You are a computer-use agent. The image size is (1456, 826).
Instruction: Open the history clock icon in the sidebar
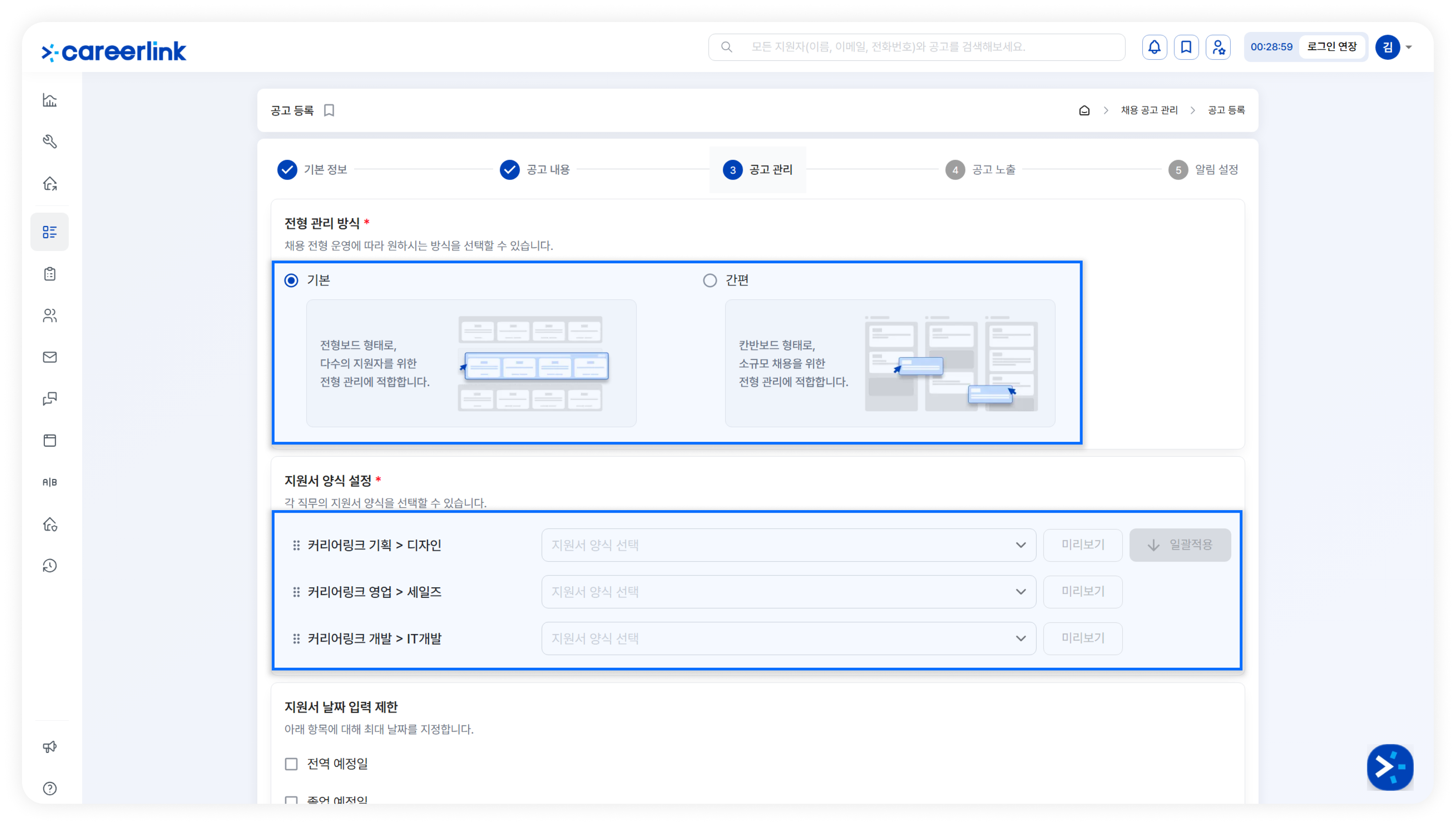pos(50,565)
